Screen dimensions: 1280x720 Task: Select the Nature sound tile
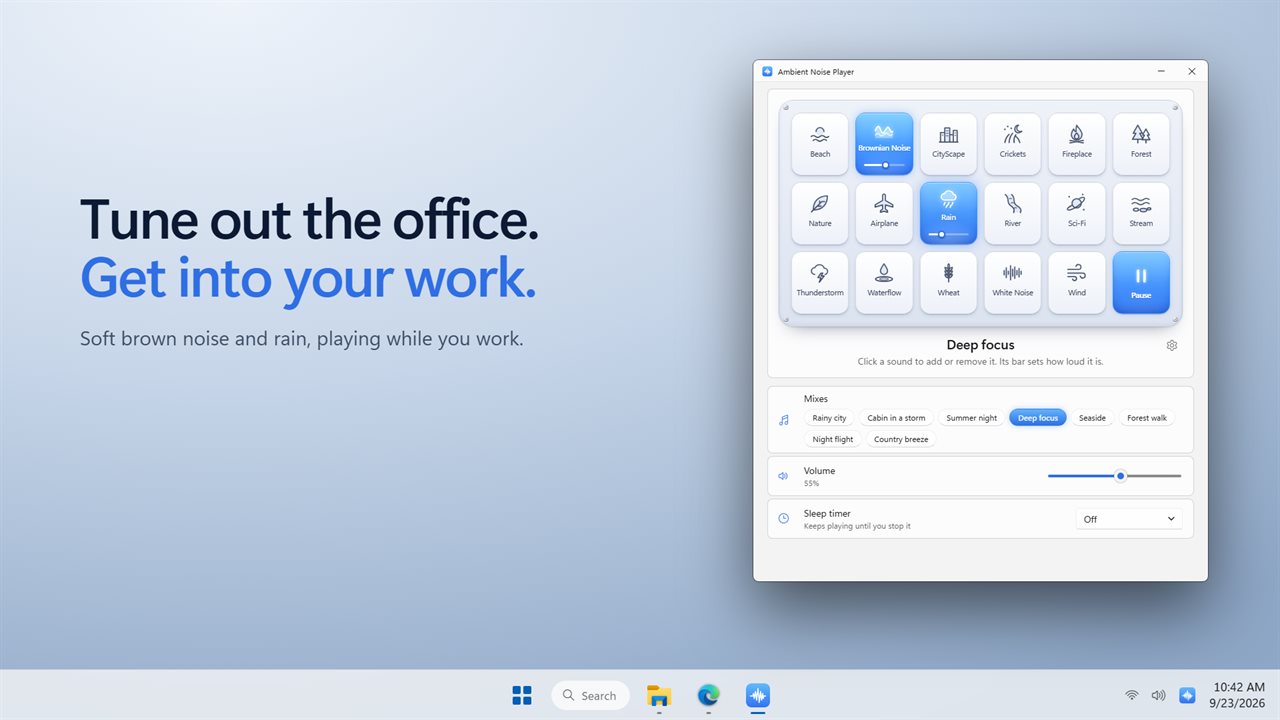[x=820, y=213]
